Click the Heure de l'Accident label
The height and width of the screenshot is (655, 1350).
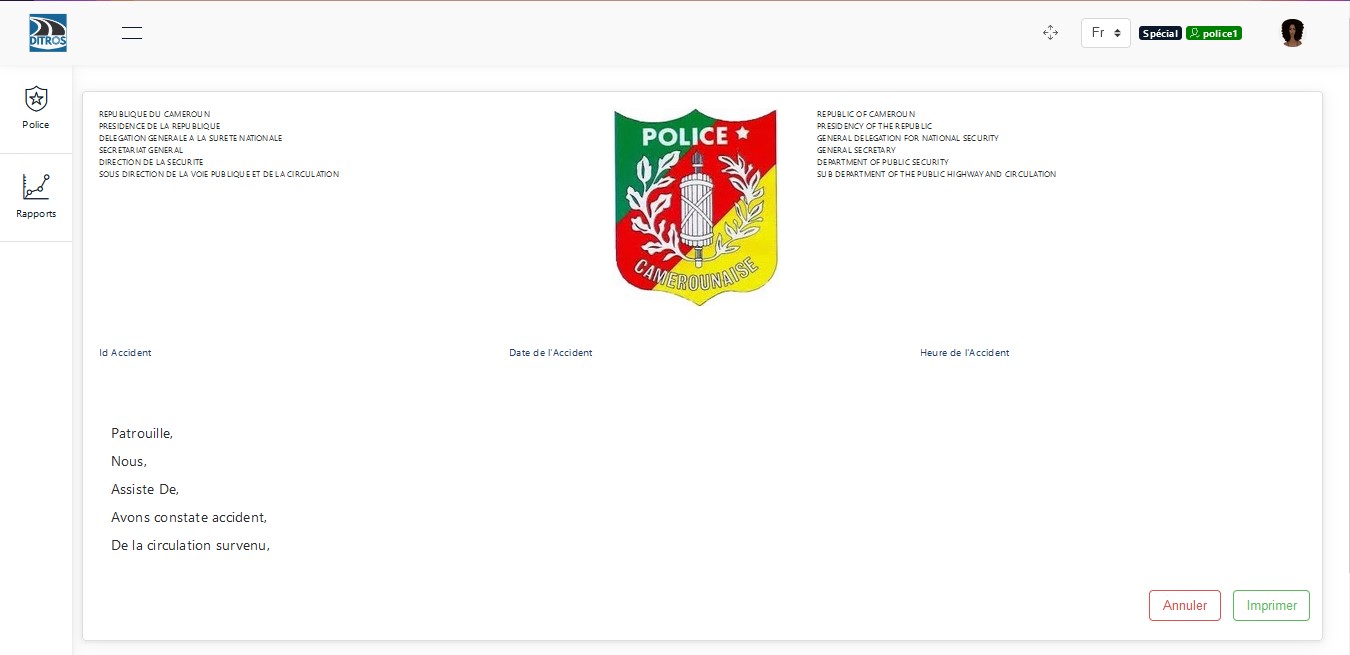pos(965,353)
